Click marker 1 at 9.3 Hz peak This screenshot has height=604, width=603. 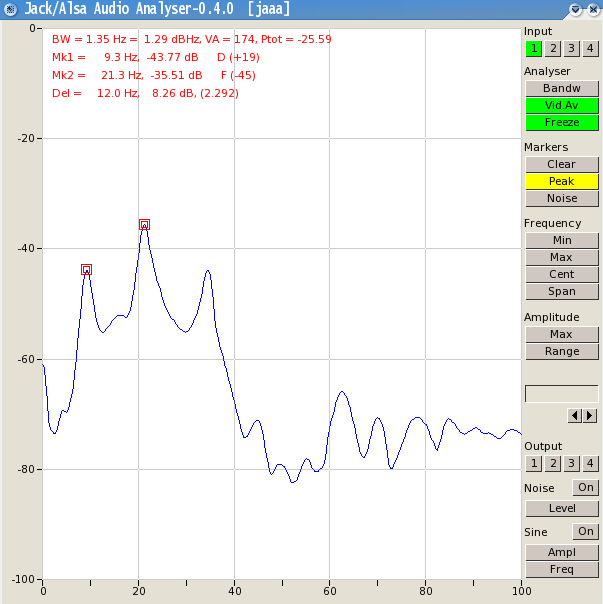[x=87, y=270]
